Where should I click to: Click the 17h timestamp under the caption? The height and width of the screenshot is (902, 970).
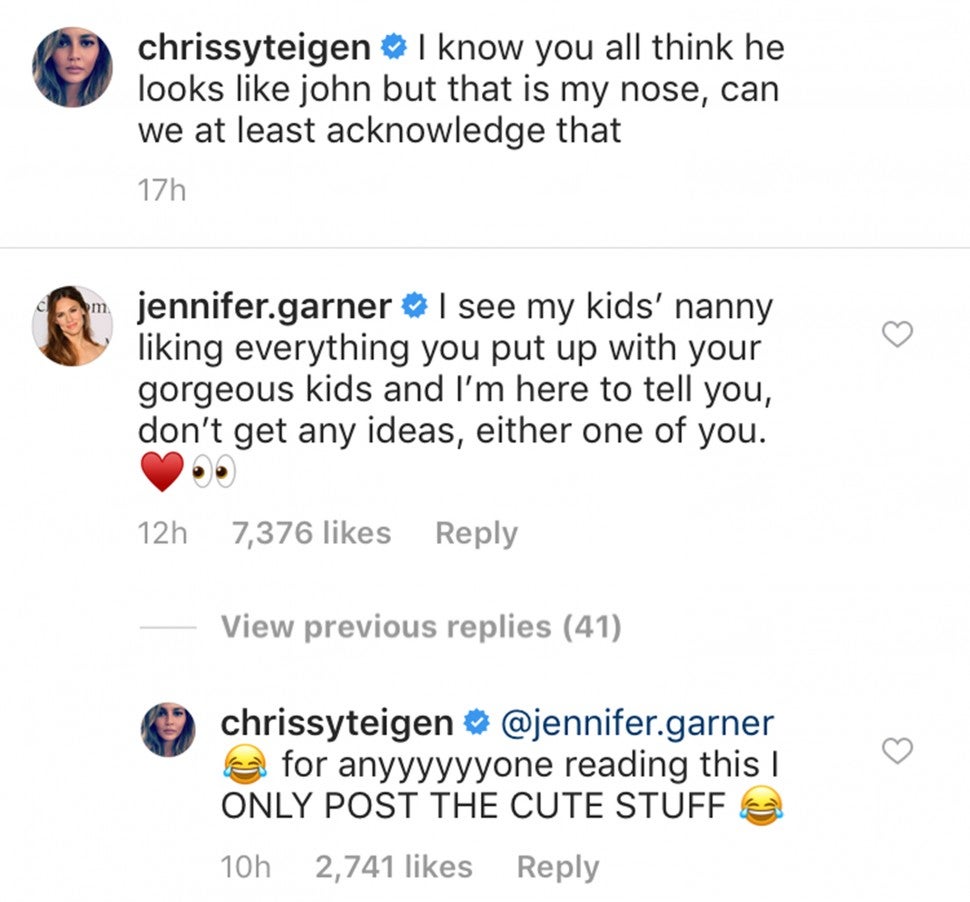point(162,190)
